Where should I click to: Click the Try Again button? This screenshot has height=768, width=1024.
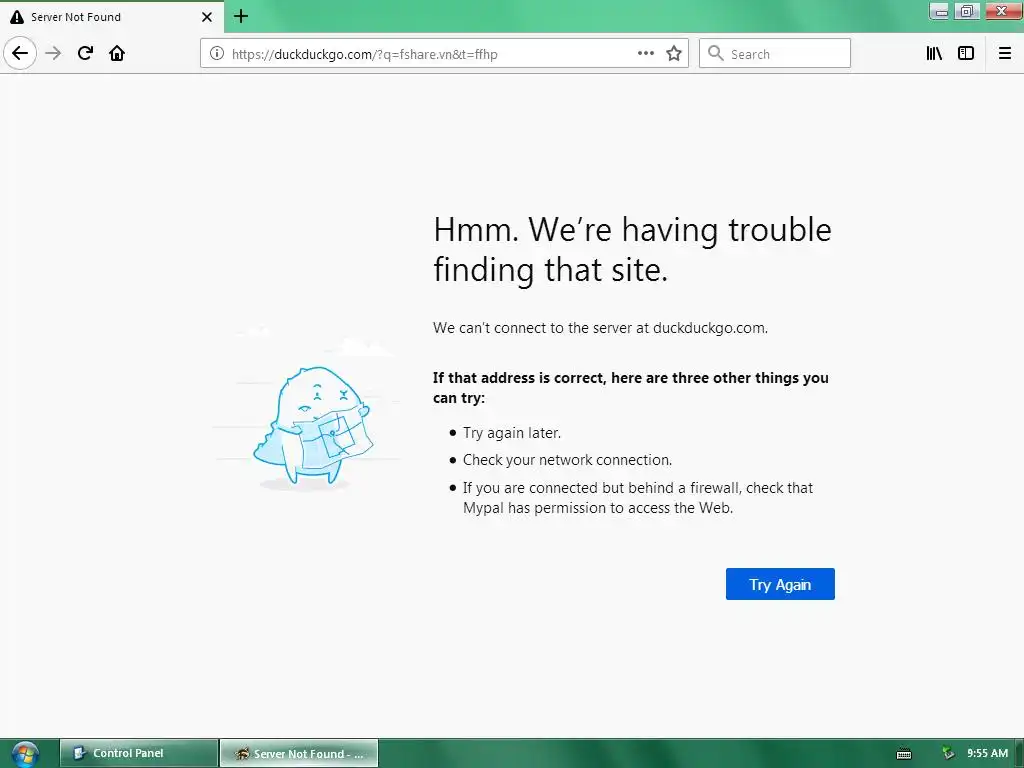coord(780,584)
